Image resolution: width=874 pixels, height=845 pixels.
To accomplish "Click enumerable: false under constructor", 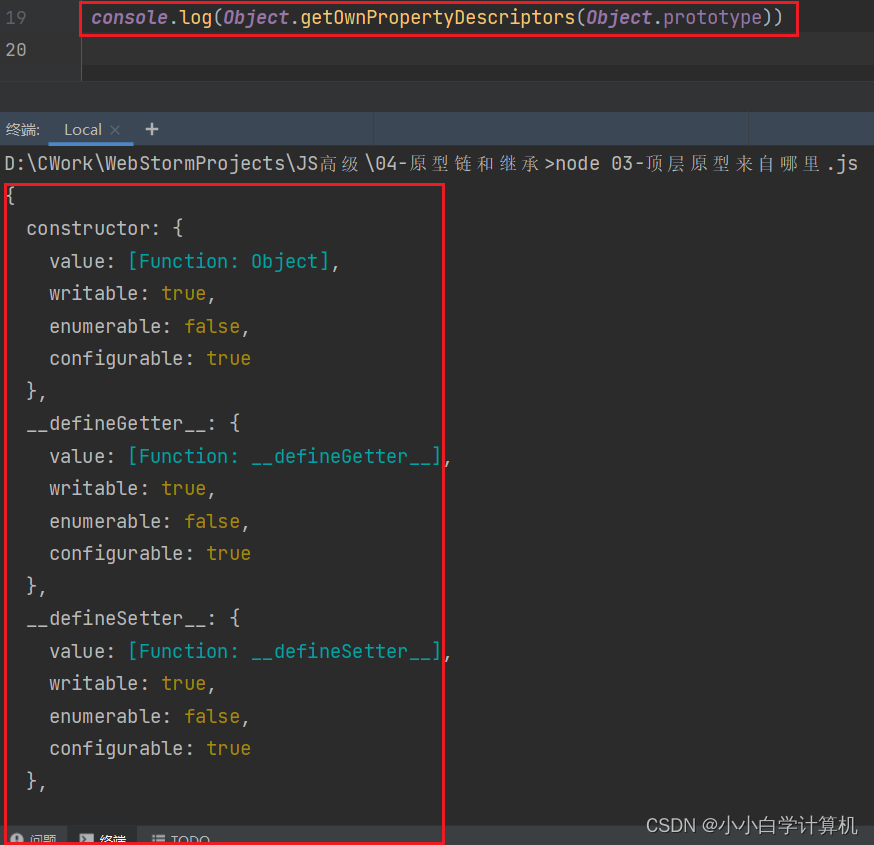I will pyautogui.click(x=149, y=326).
